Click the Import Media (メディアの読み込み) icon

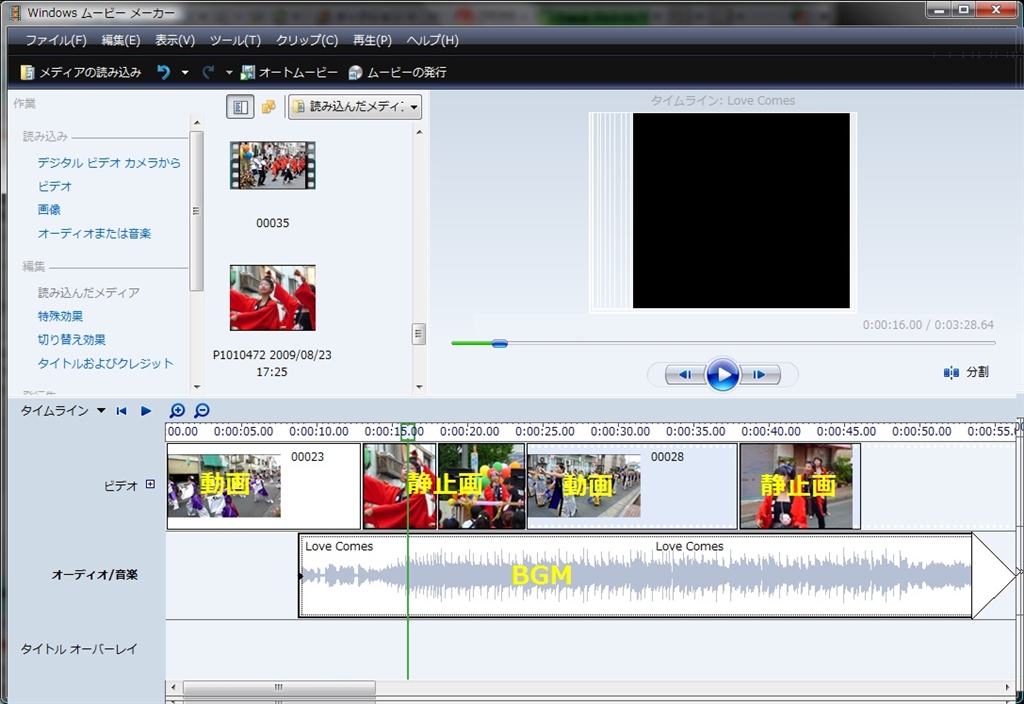pos(27,72)
